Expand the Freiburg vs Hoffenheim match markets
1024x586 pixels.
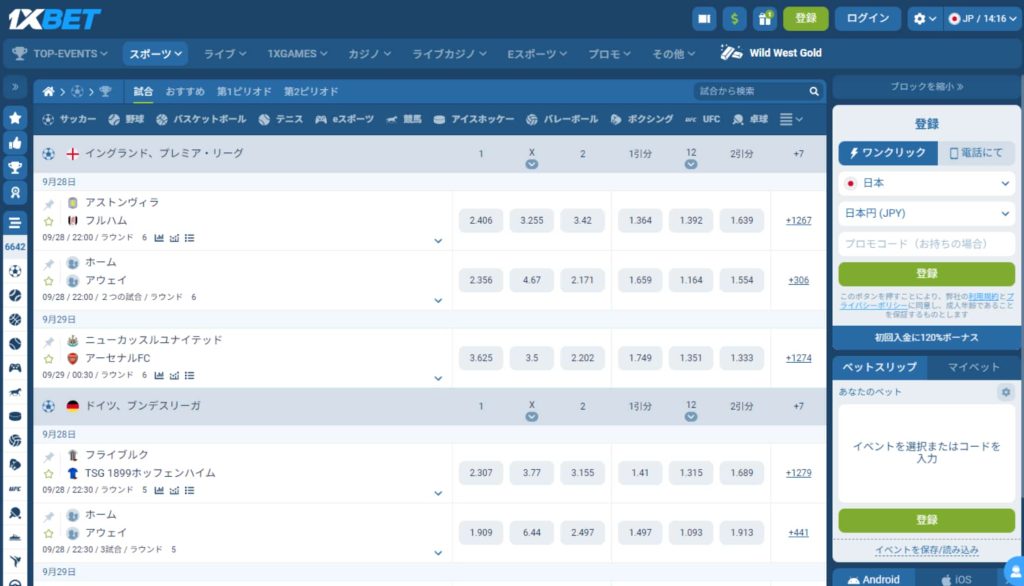[438, 492]
